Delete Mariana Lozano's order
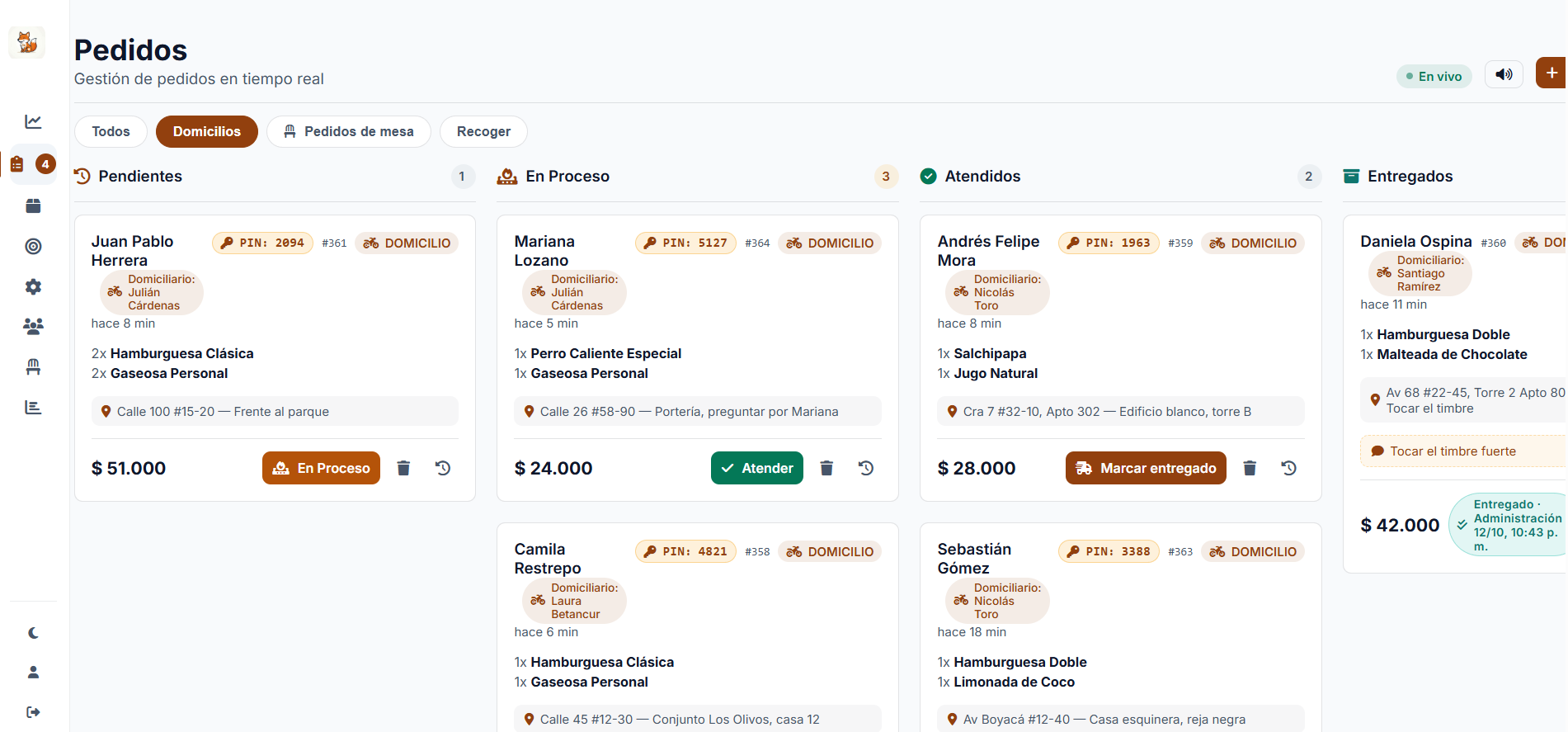This screenshot has height=732, width=1568. click(826, 468)
